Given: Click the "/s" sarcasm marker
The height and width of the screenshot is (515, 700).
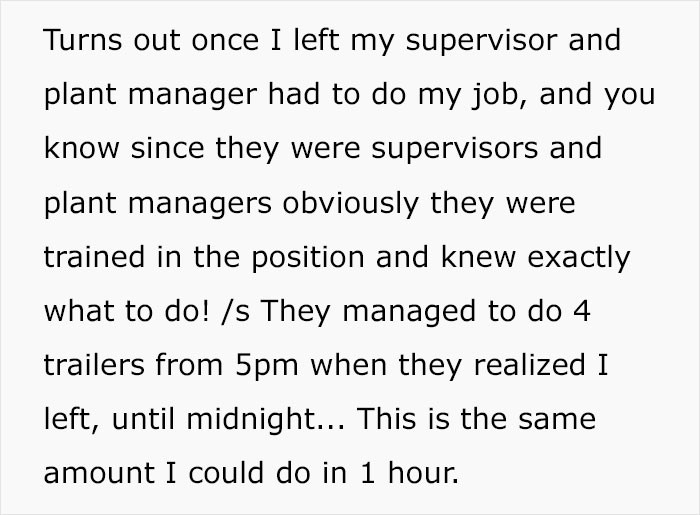Looking at the screenshot, I should (x=235, y=311).
